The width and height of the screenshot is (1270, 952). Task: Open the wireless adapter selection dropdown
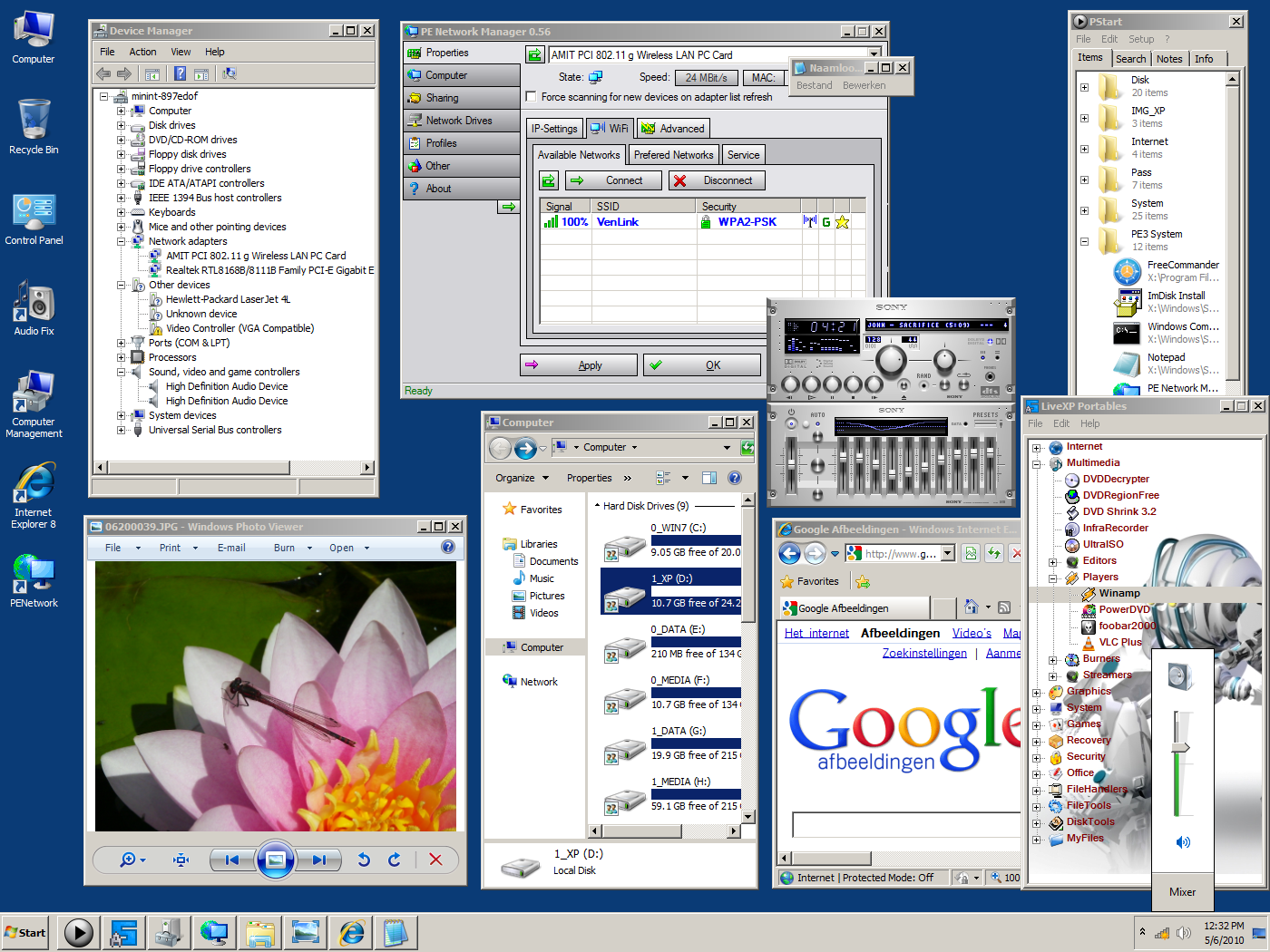874,54
